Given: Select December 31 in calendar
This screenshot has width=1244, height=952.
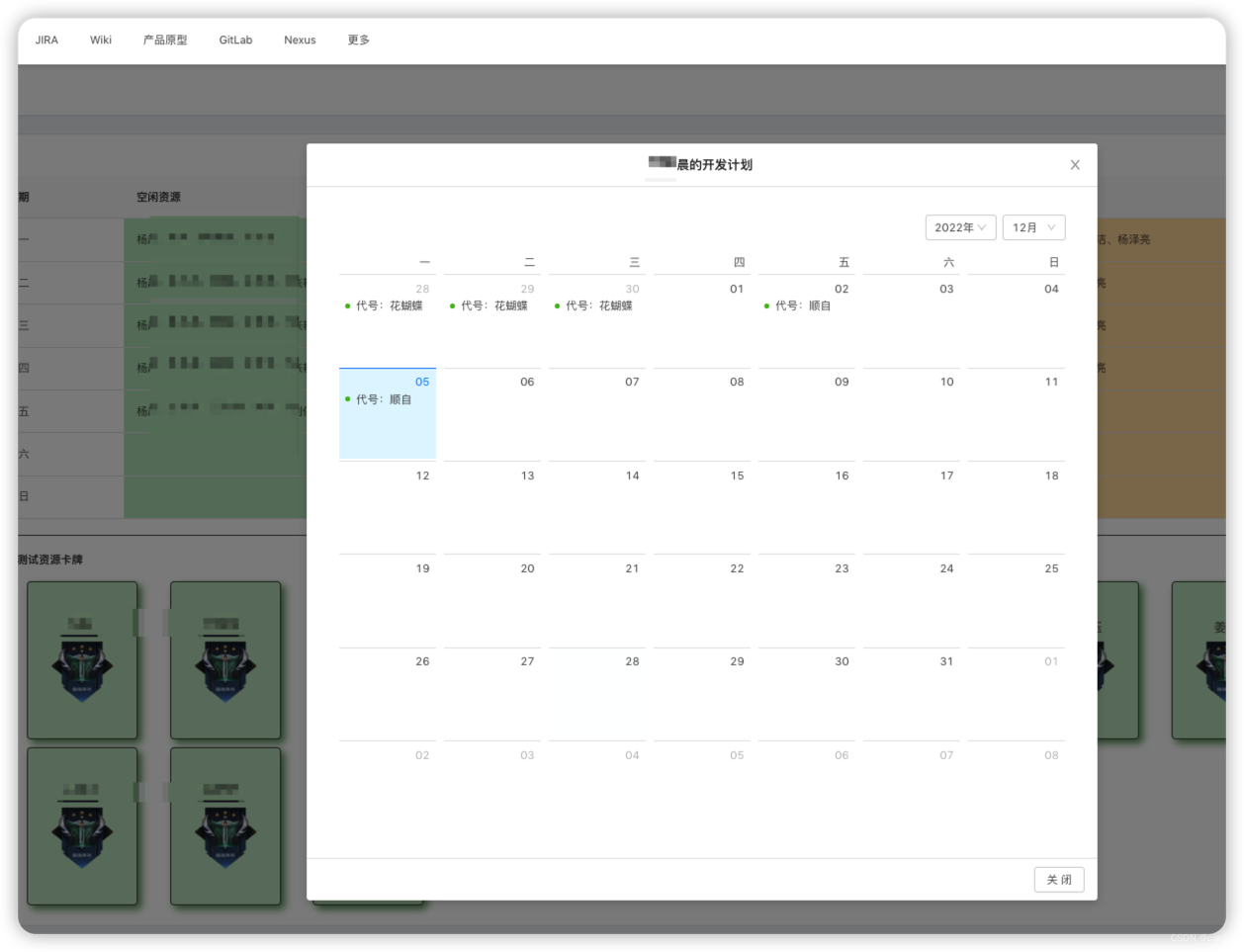Looking at the screenshot, I should (x=912, y=693).
